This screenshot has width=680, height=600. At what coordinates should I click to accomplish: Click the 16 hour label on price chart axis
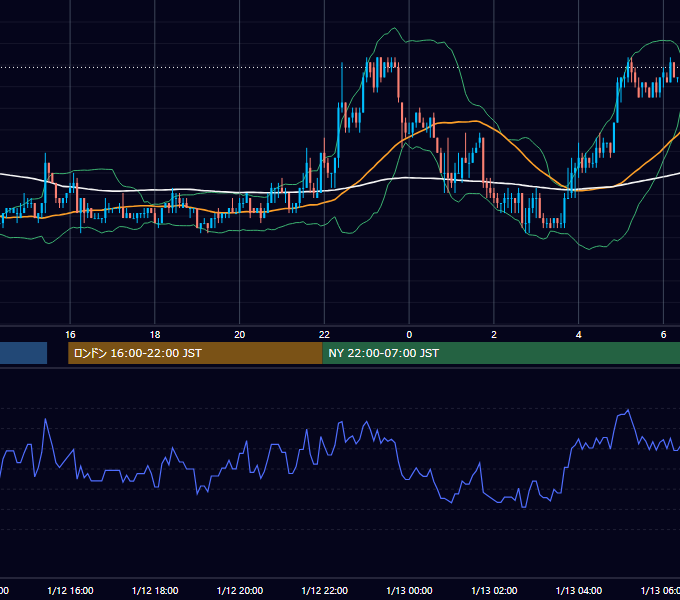[x=70, y=335]
